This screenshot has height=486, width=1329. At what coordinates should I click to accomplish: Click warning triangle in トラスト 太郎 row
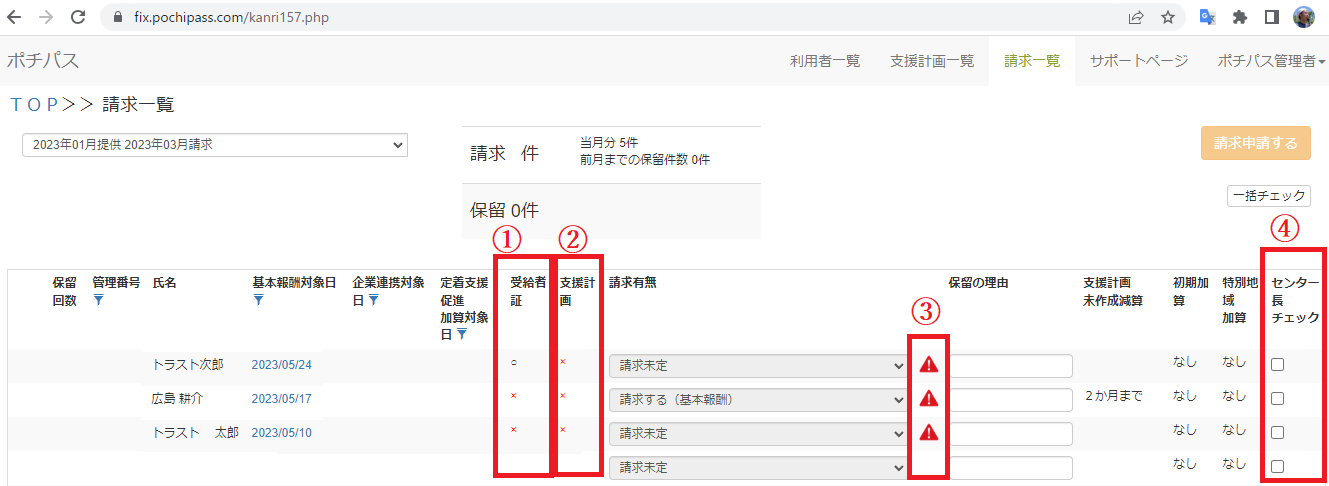(929, 432)
